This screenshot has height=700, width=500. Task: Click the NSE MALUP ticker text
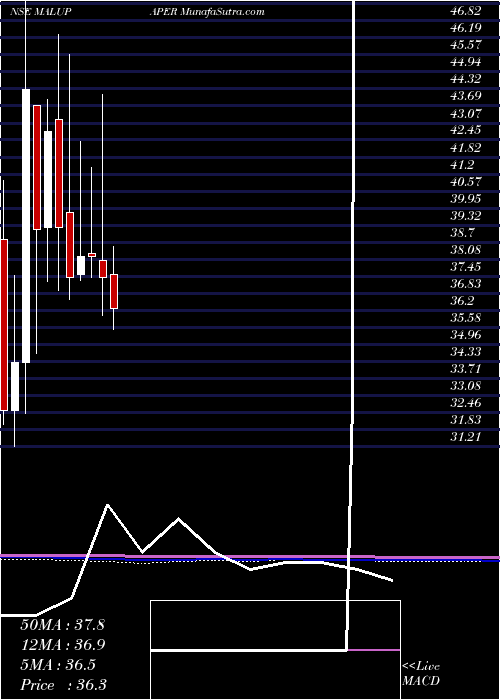pos(41,12)
